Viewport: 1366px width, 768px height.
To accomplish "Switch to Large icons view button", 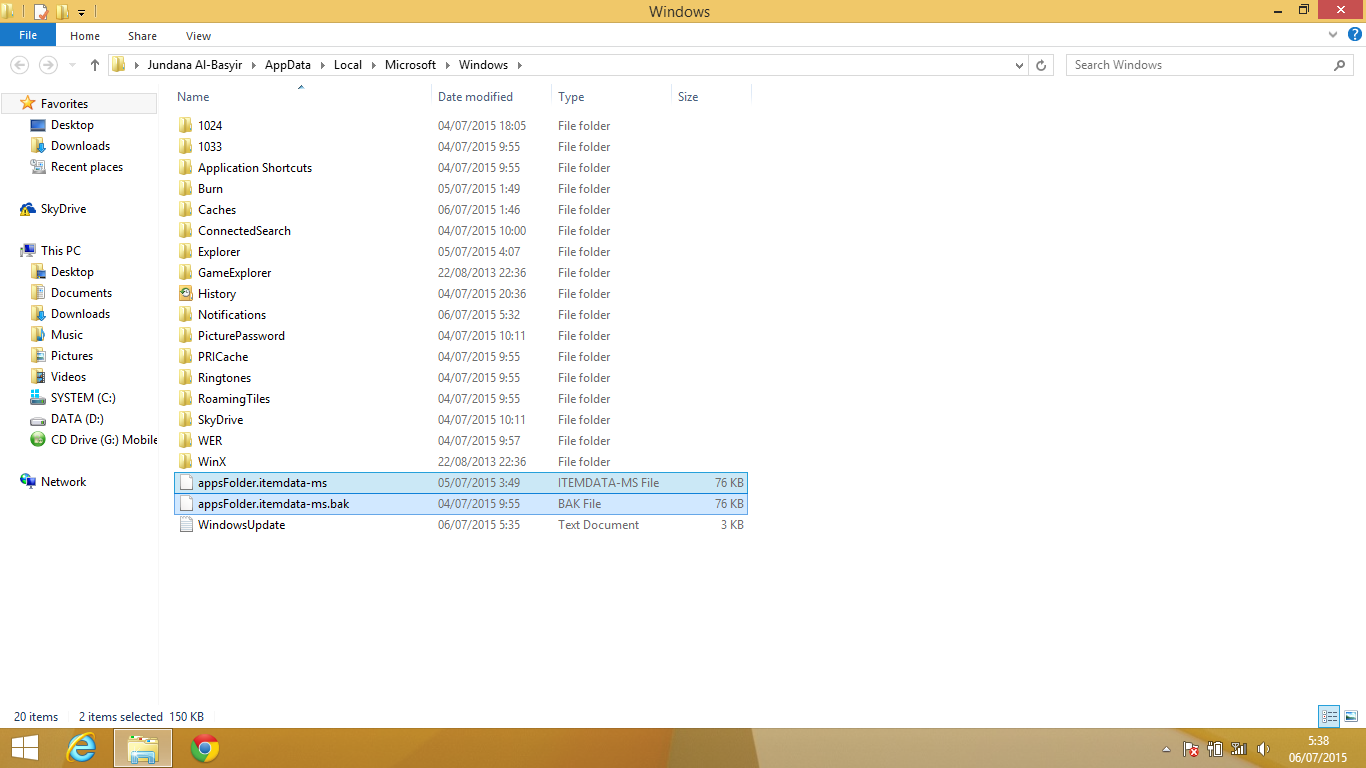I will [x=1351, y=716].
